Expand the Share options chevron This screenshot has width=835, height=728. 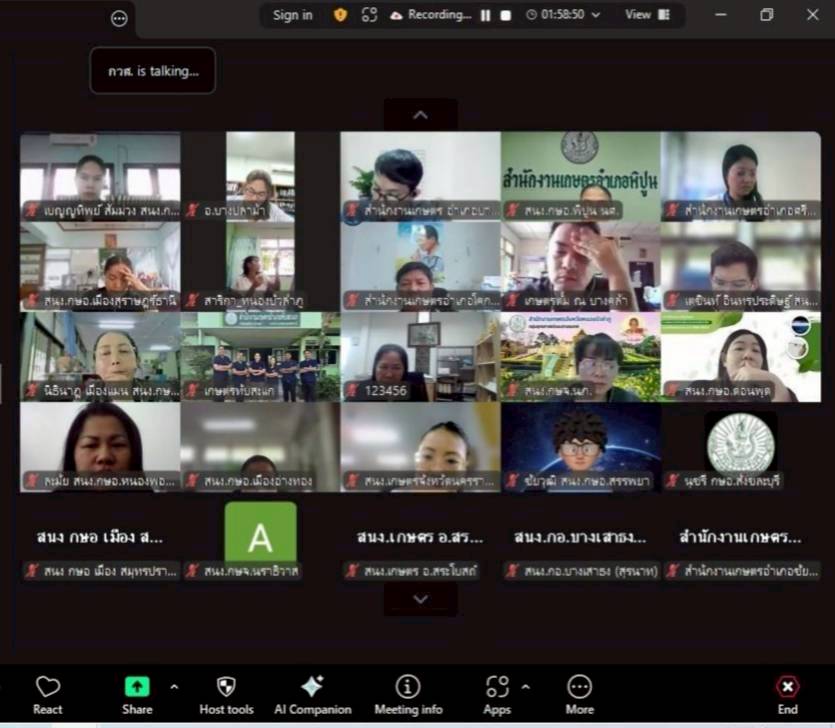(174, 687)
